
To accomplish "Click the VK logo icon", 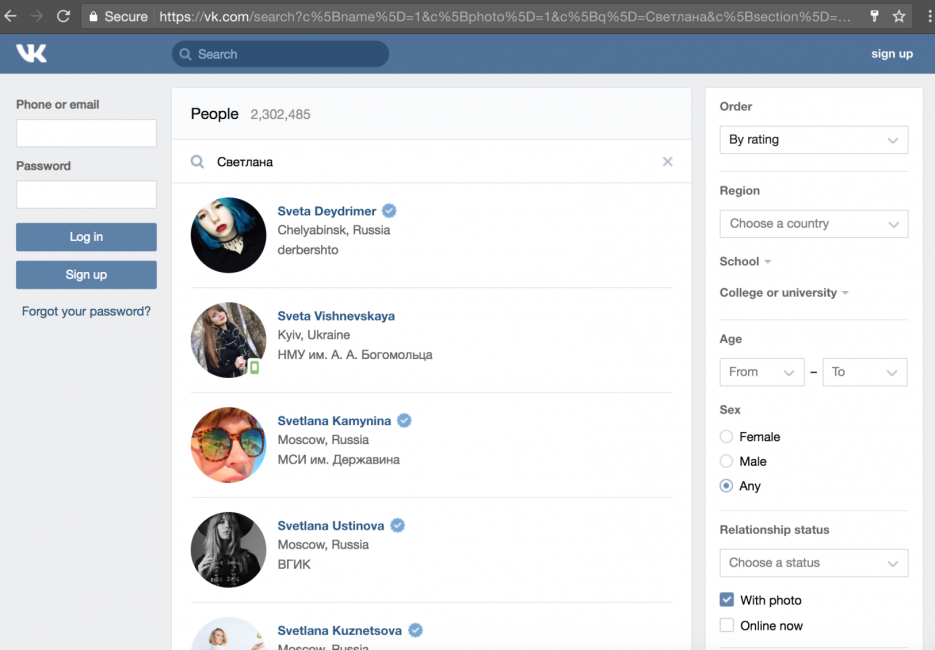I will [x=31, y=54].
